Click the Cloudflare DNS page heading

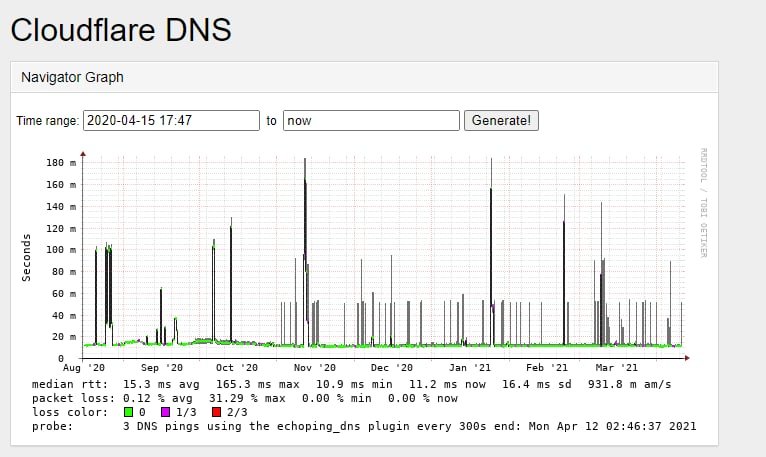(x=121, y=30)
